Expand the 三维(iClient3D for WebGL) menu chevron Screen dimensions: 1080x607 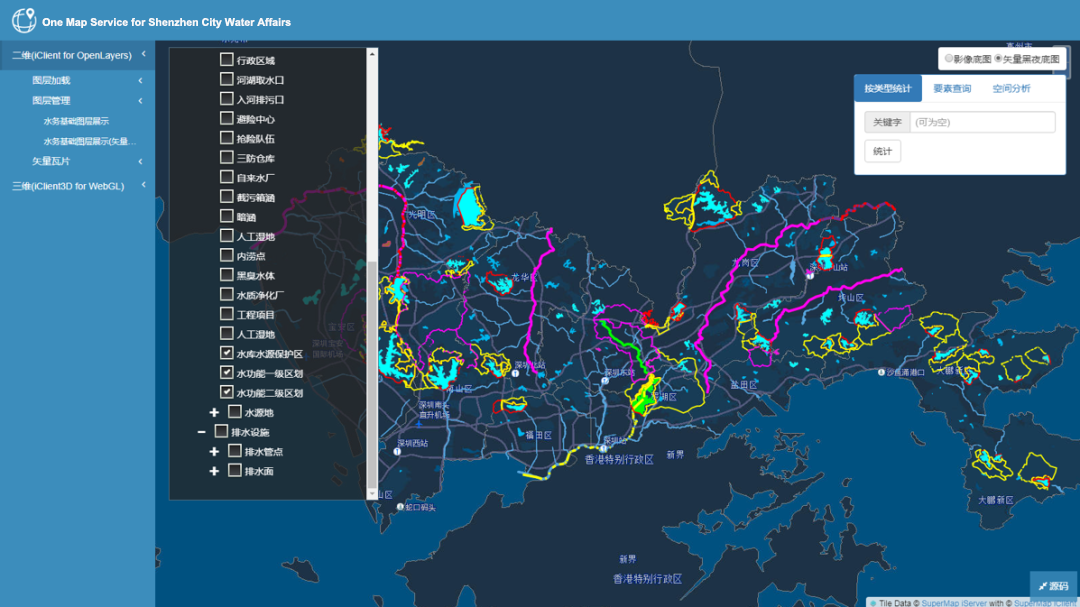pos(143,185)
